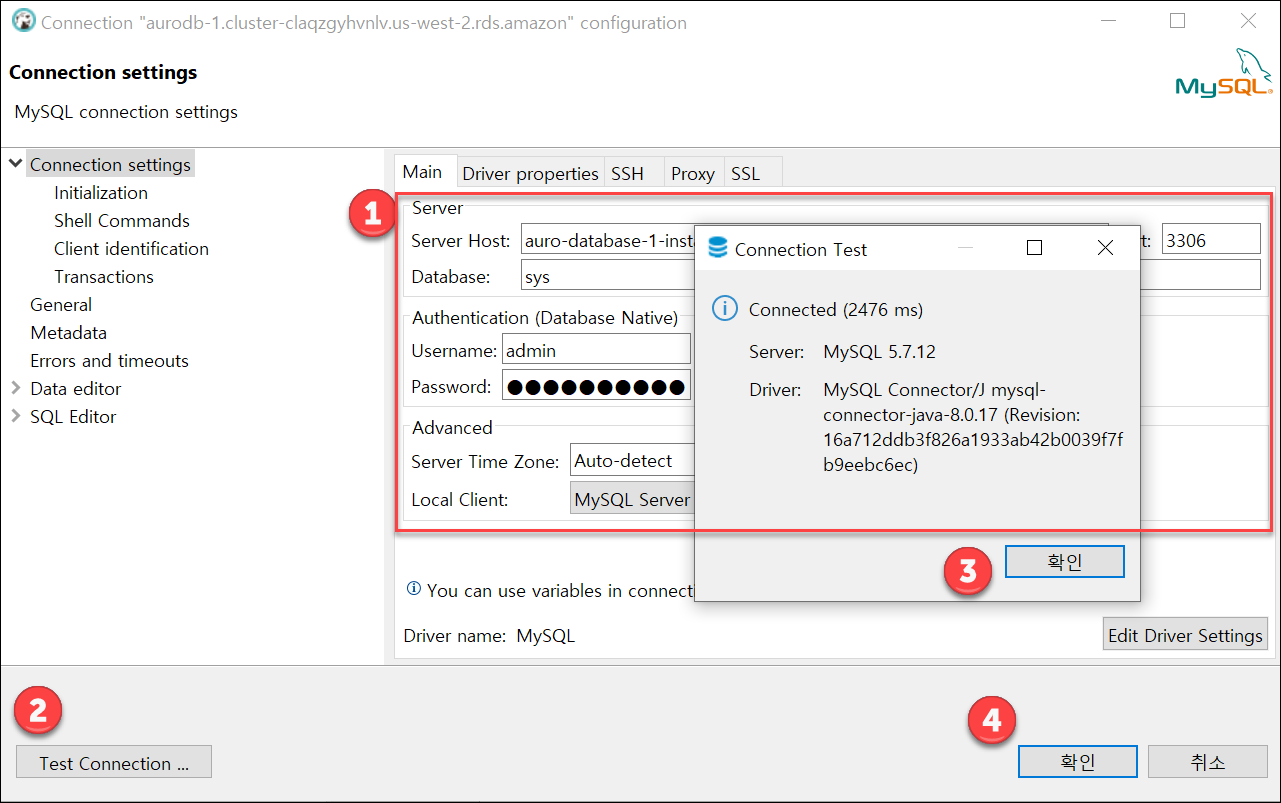Image resolution: width=1281 pixels, height=803 pixels.
Task: Select SQL Editor tree item label
Action: point(73,417)
